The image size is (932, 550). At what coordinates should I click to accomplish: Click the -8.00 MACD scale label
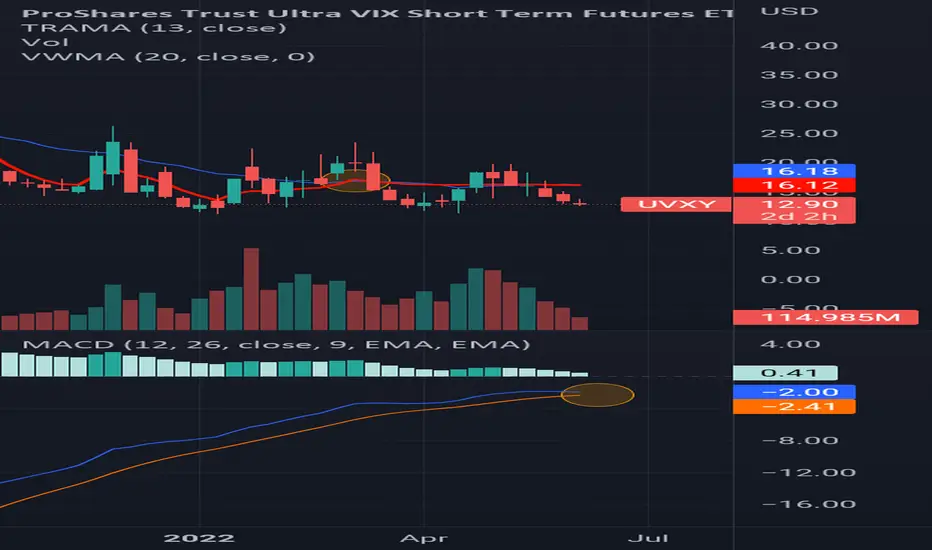[799, 441]
